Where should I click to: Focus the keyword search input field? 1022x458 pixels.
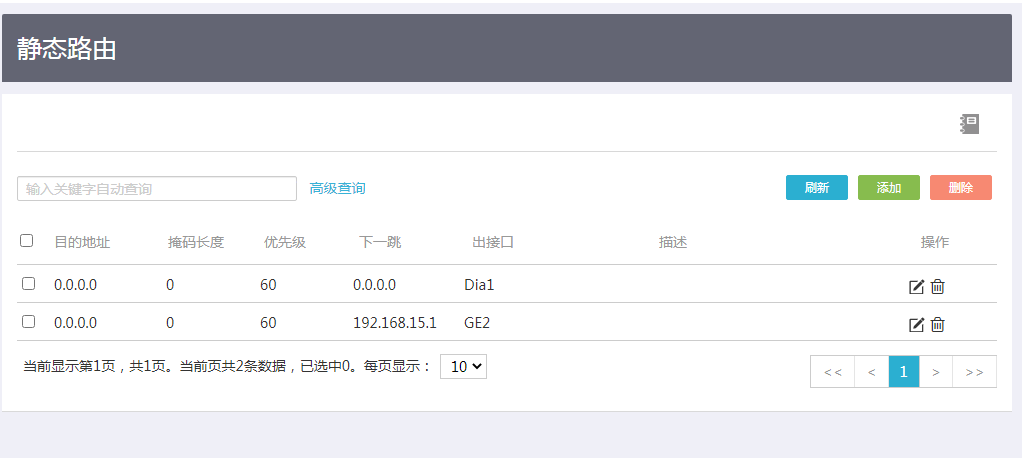157,189
